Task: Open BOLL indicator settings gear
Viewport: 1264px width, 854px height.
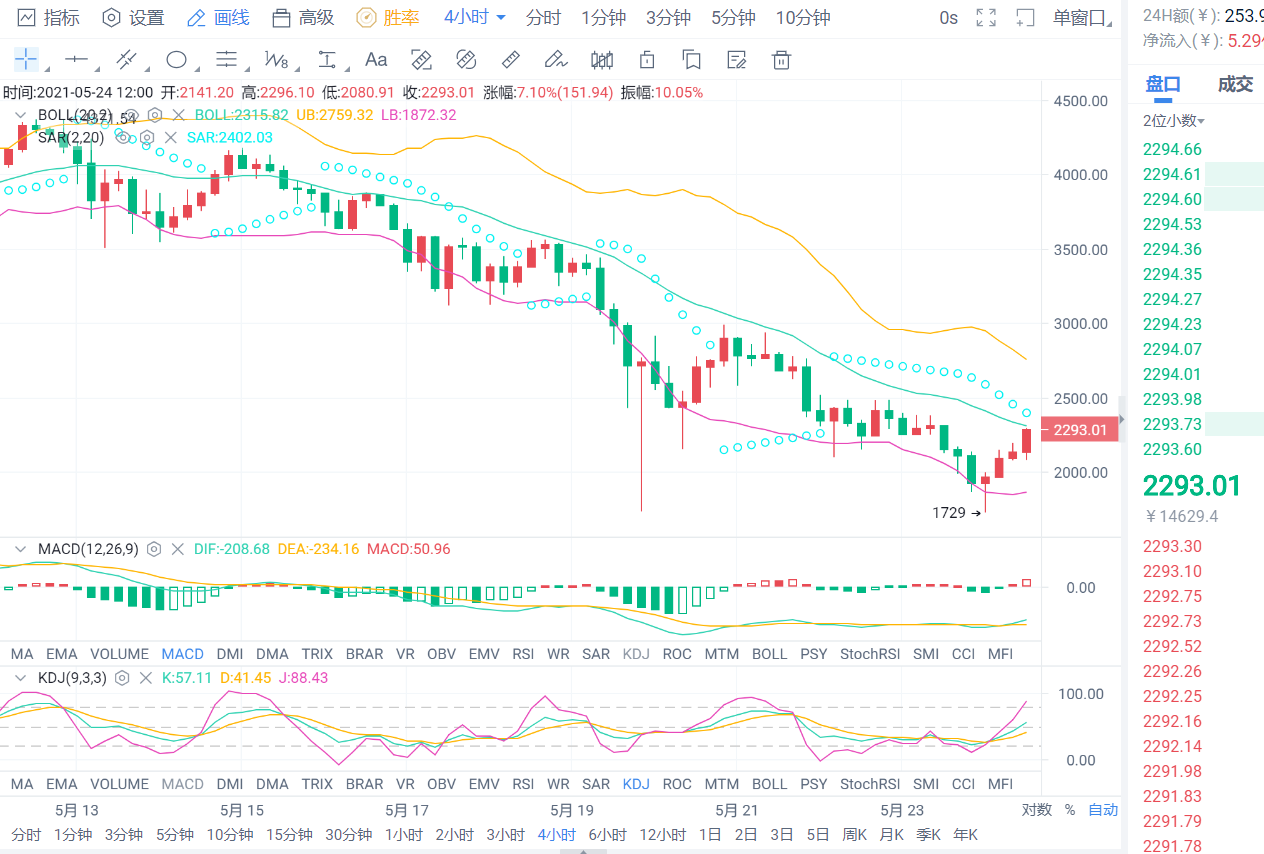Action: point(155,115)
